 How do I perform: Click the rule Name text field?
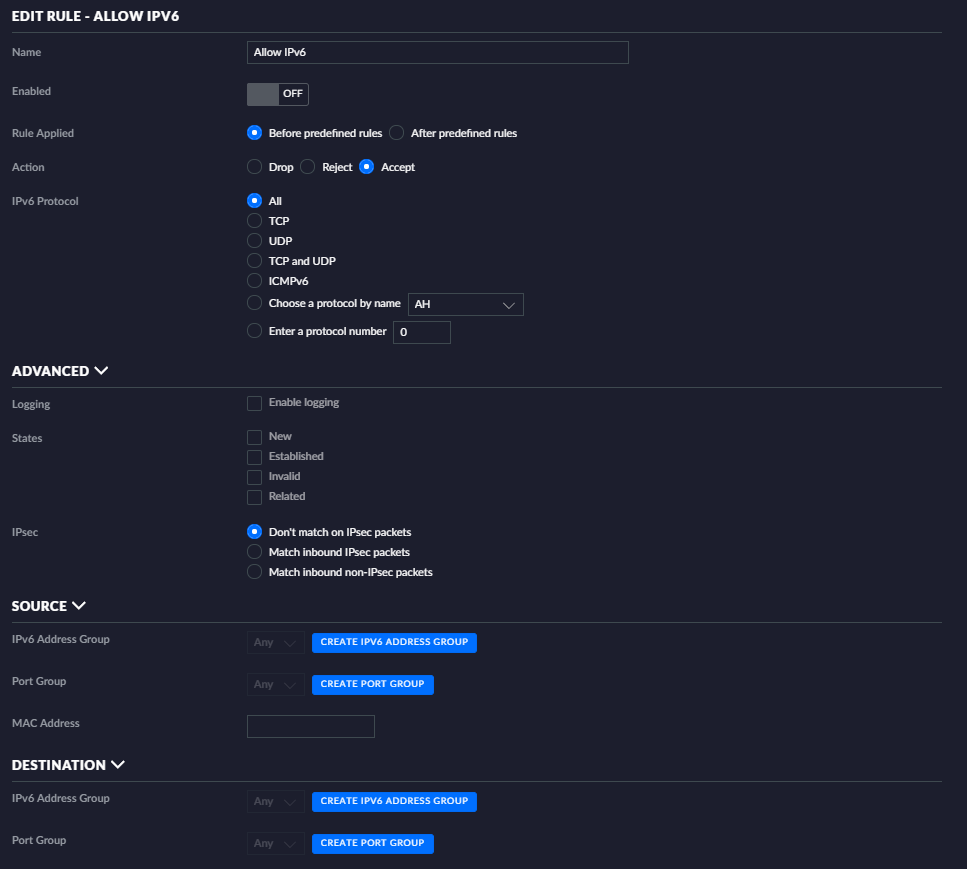click(x=437, y=52)
